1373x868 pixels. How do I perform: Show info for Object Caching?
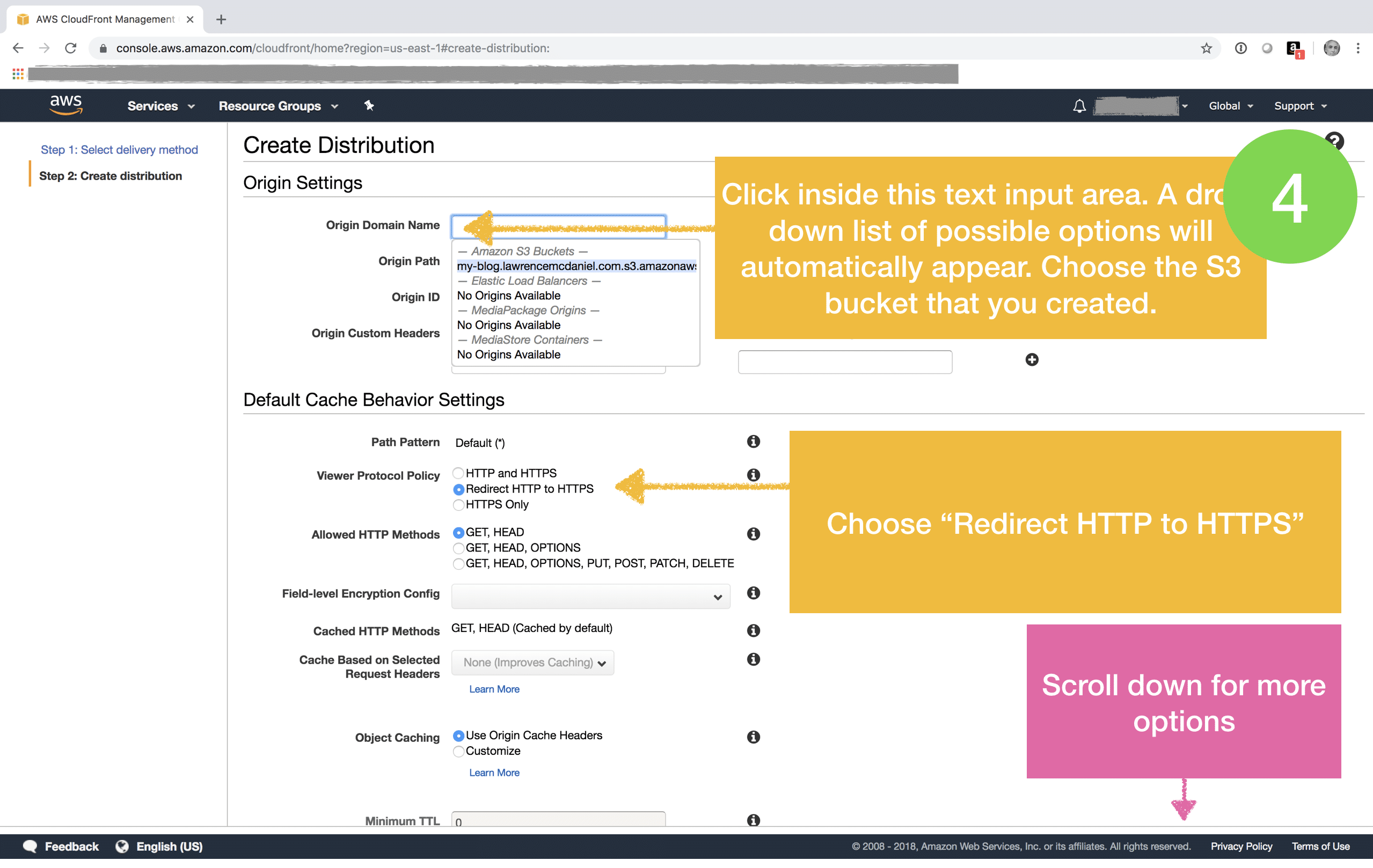[753, 737]
